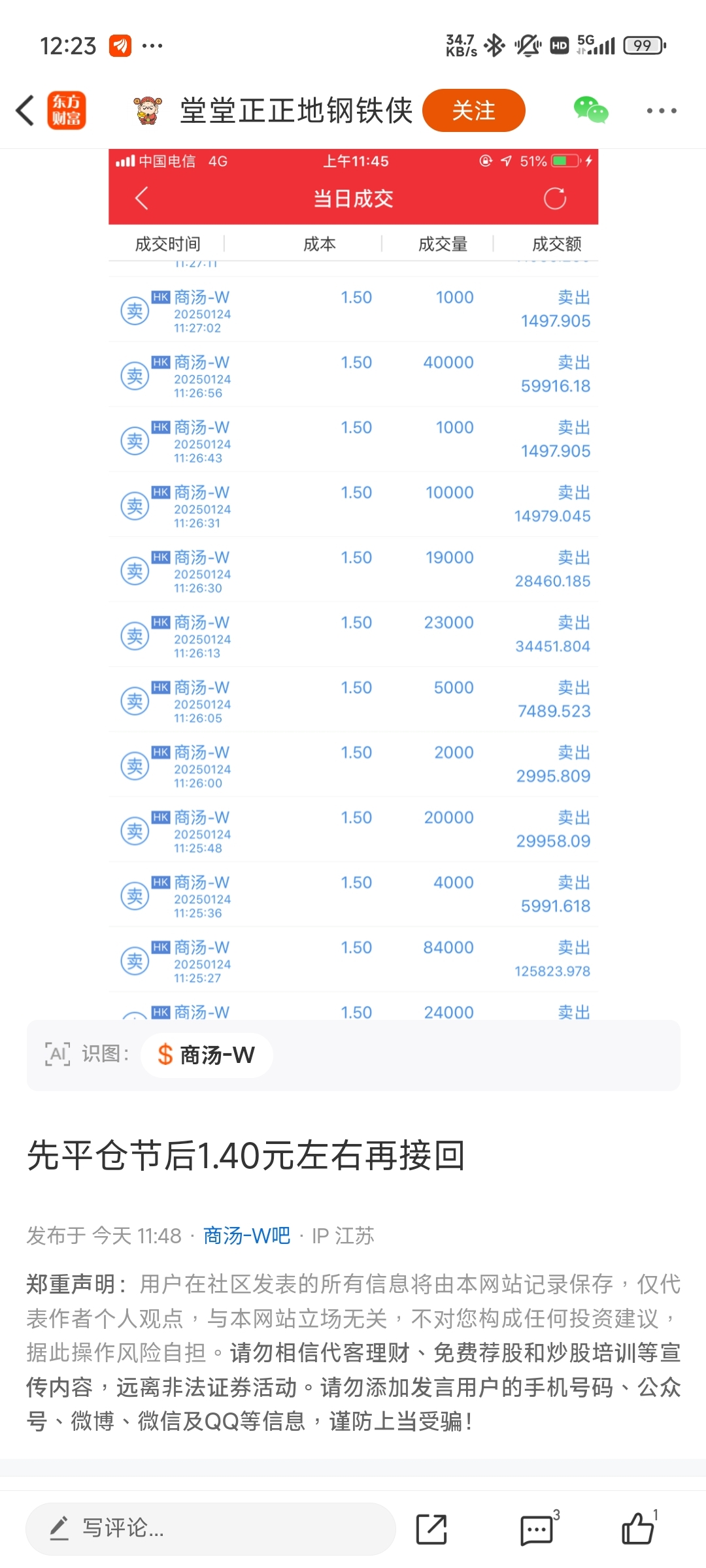
Task: Open the trade record screenshot at 11:26:56 row
Action: click(353, 374)
